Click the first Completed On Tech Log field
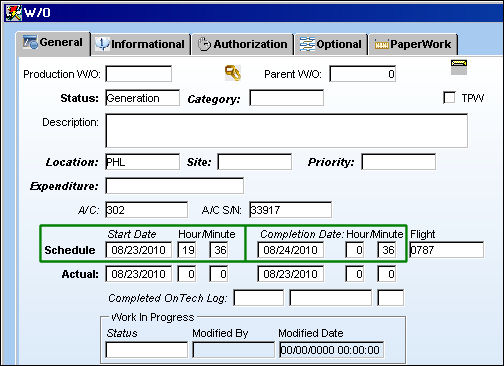 coord(259,298)
